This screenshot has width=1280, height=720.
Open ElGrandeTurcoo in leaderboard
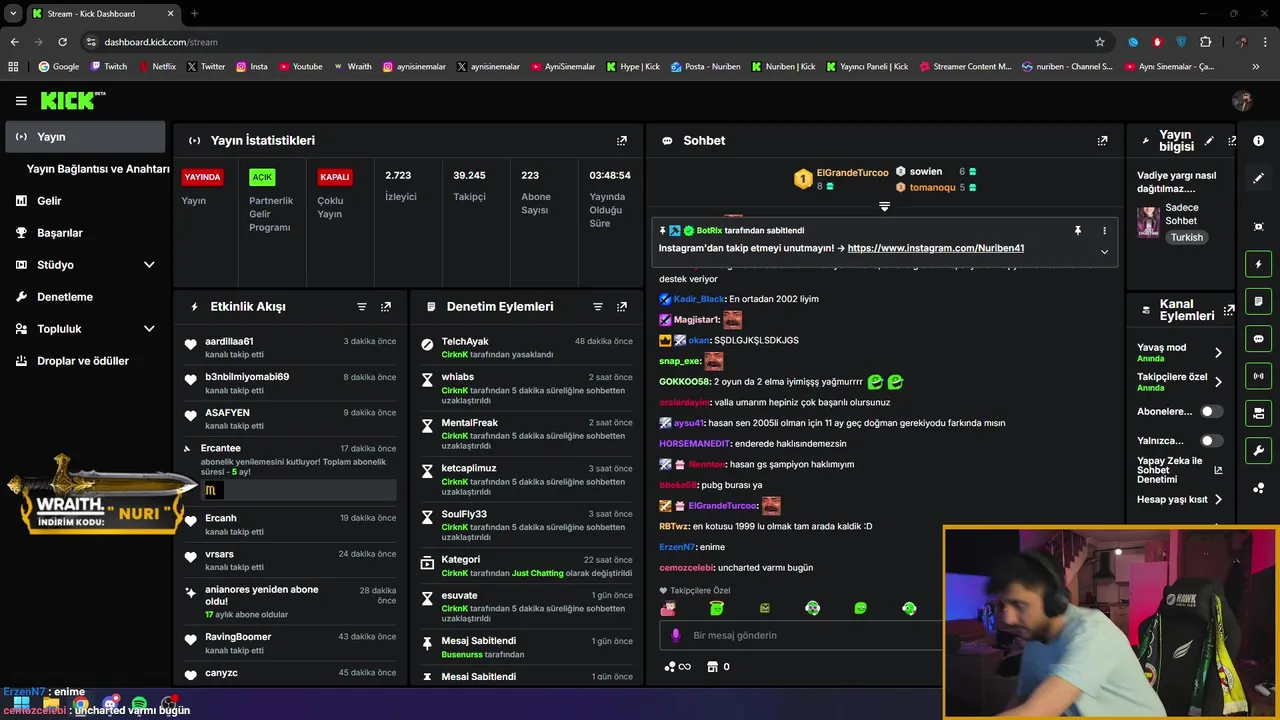coord(852,173)
